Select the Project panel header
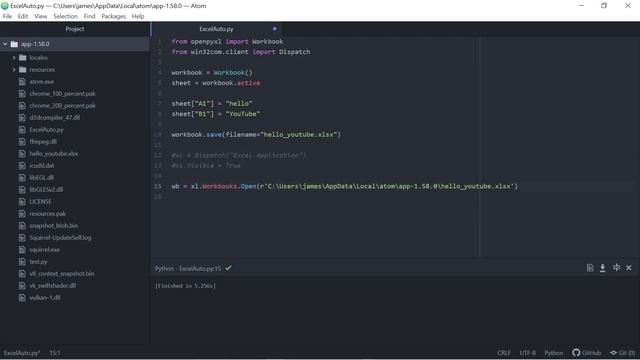This screenshot has width=640, height=360. (x=75, y=29)
